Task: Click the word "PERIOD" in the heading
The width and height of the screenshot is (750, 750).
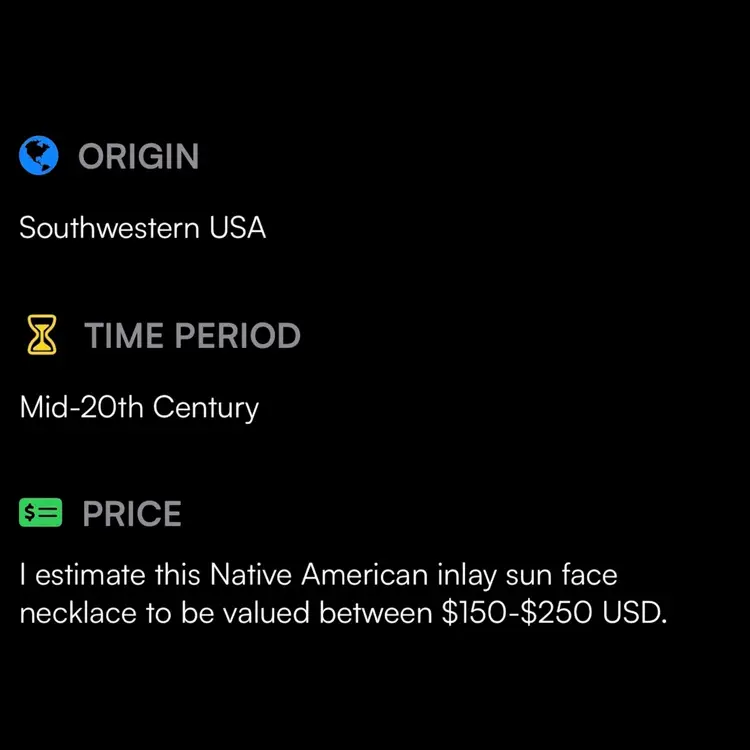Action: tap(237, 336)
